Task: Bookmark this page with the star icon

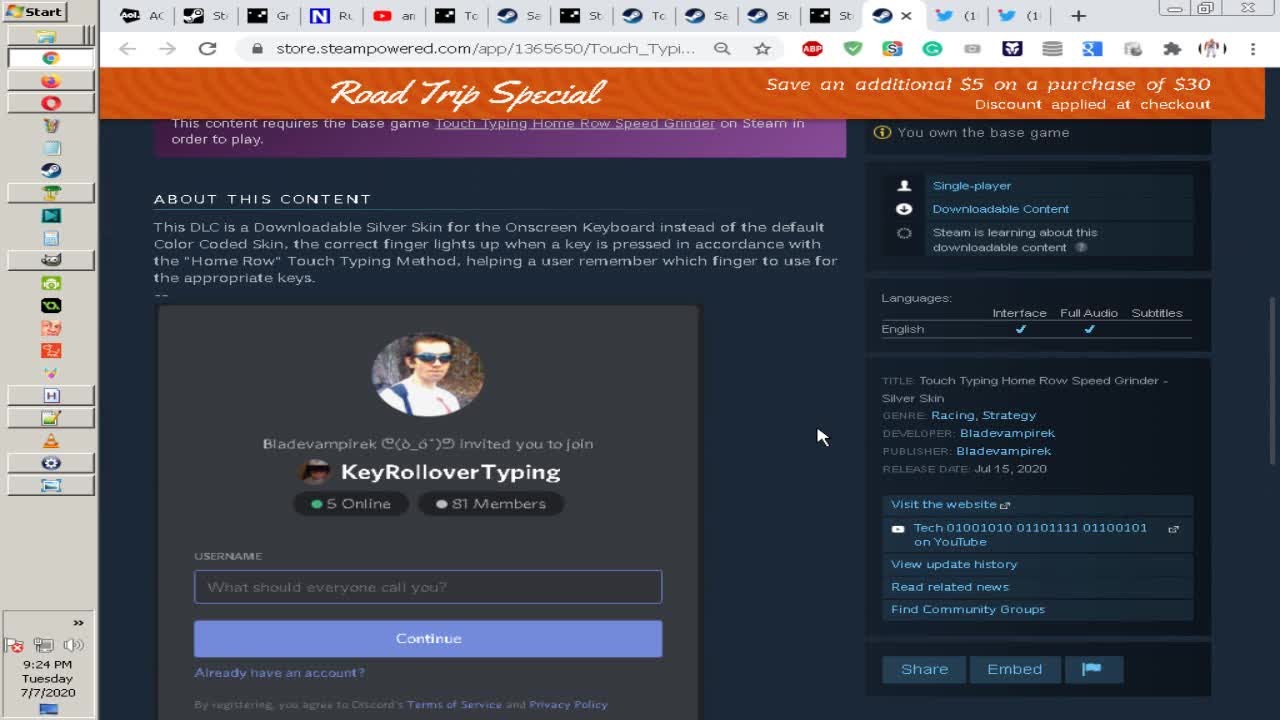Action: click(x=762, y=48)
